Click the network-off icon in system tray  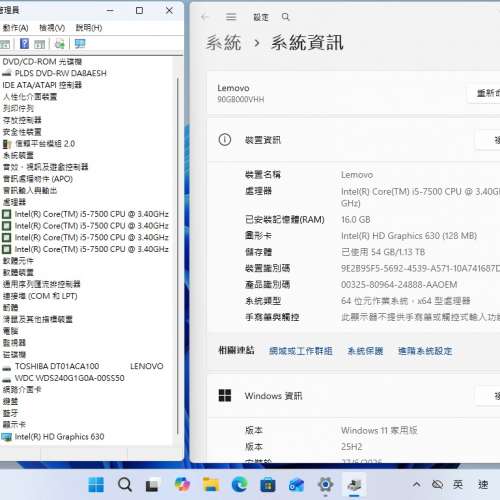[x=437, y=484]
